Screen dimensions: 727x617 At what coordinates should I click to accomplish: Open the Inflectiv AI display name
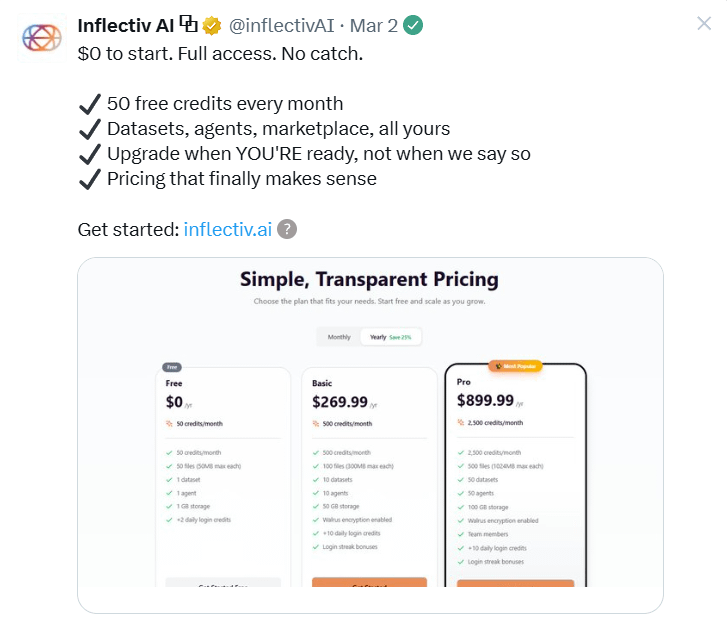[x=126, y=25]
